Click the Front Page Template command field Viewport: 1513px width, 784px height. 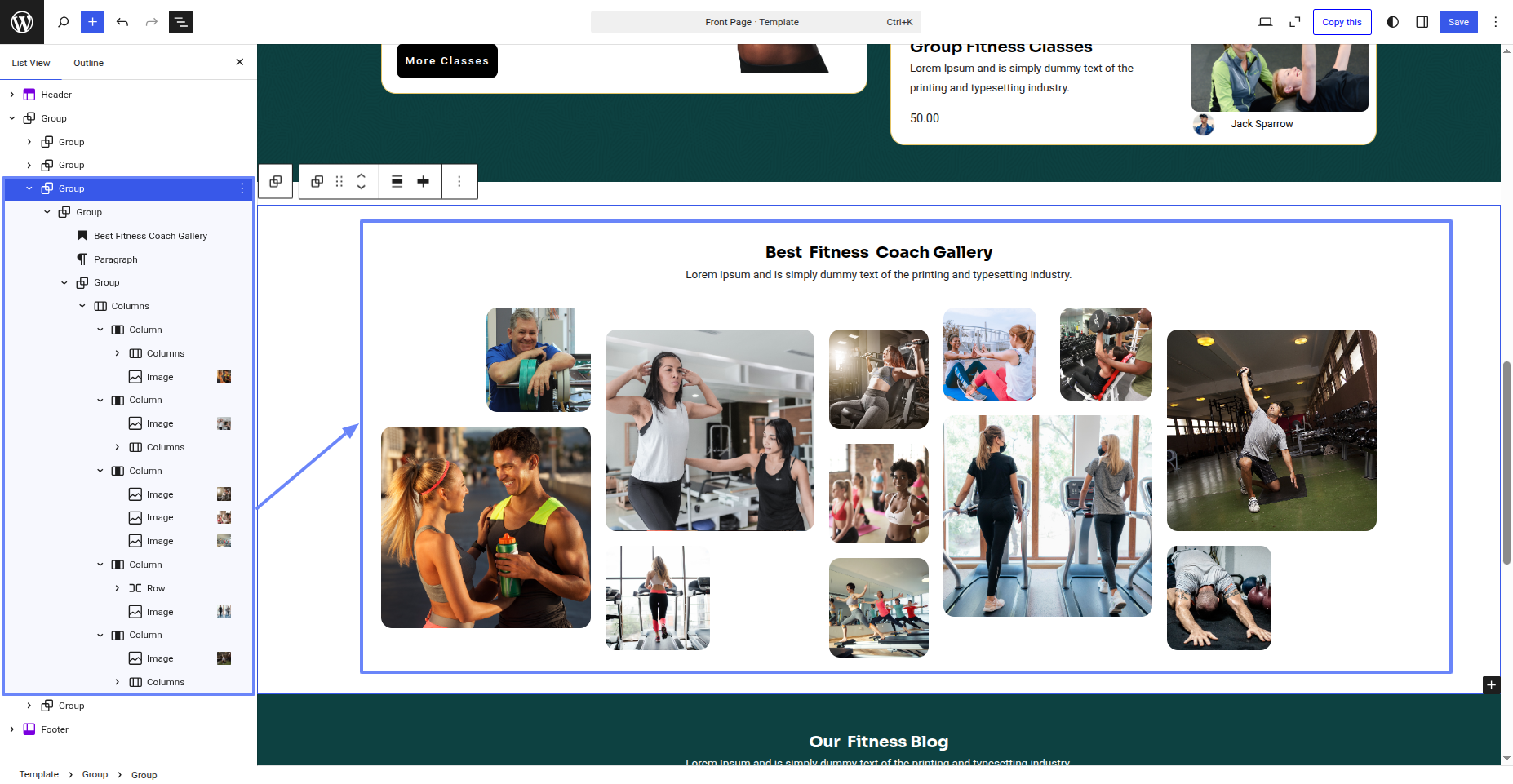coord(755,22)
